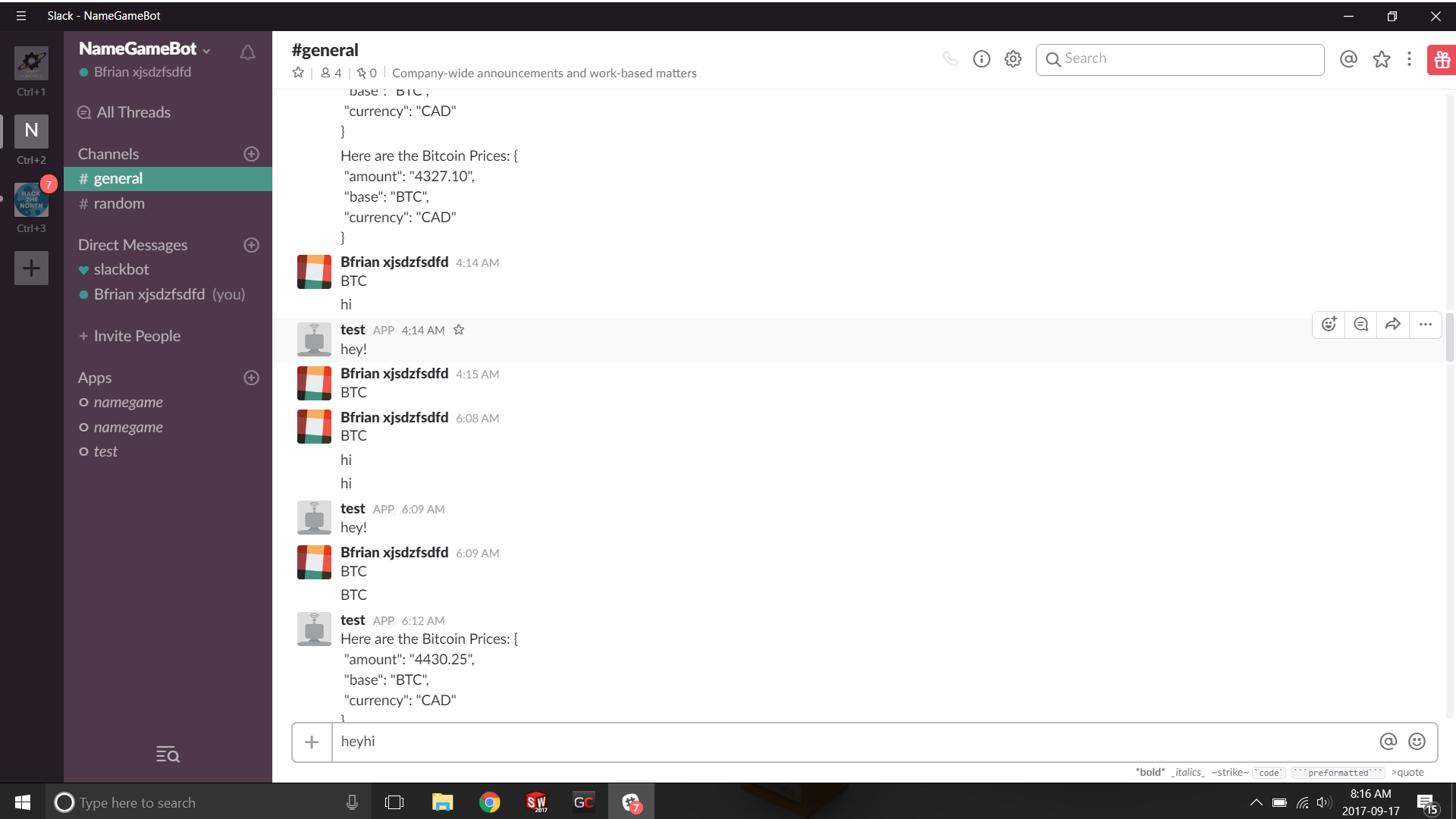This screenshot has width=1456, height=819.
Task: Add reaction to test bot message
Action: click(x=1329, y=325)
